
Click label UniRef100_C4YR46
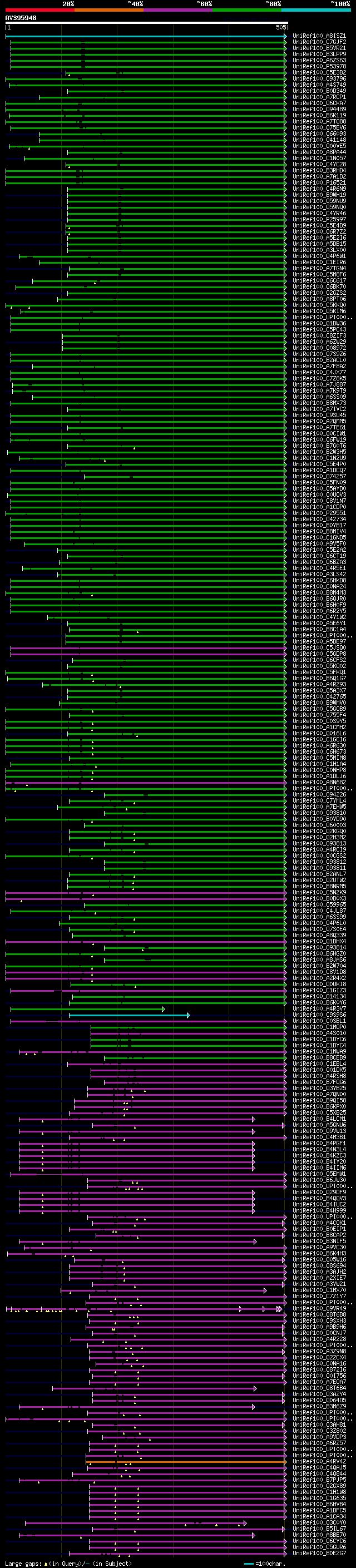319,214
